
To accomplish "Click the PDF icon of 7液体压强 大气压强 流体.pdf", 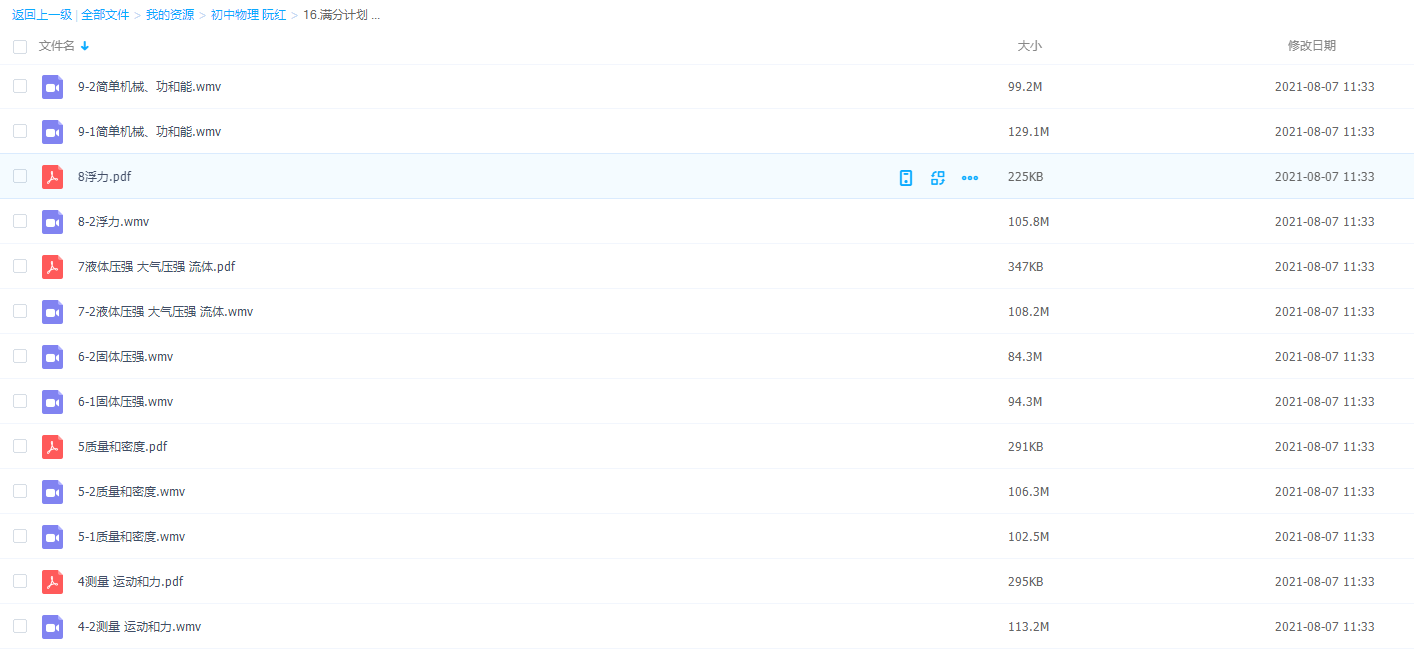I will tap(52, 267).
